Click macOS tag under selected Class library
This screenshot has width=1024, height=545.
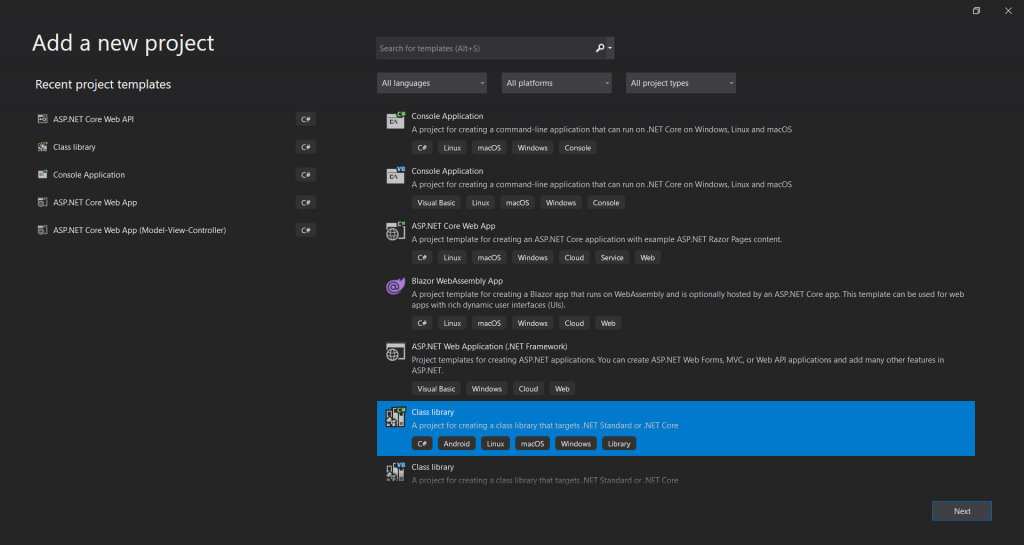pyautogui.click(x=532, y=444)
